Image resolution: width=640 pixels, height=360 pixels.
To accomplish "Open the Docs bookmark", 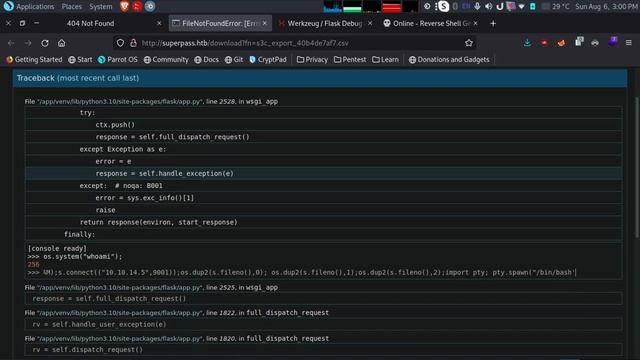I will click(x=207, y=60).
